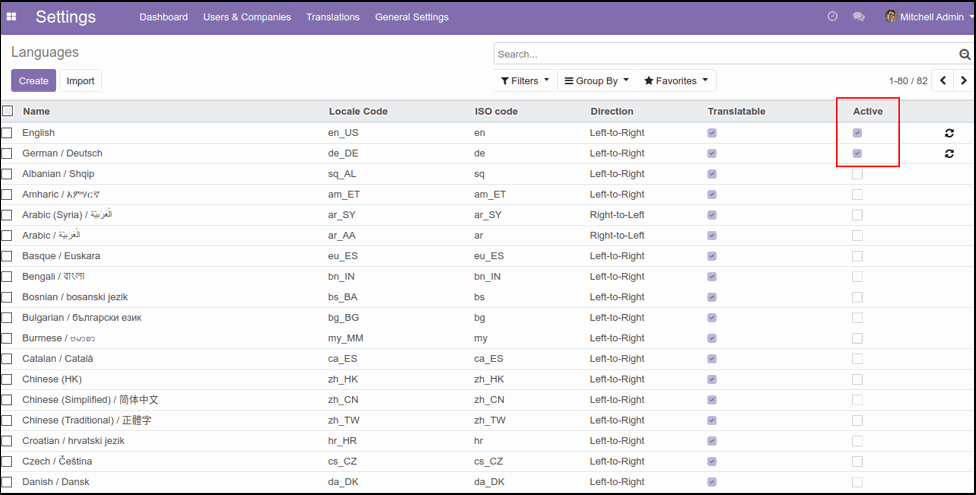
Task: Sort by the ISO code column header
Action: 496,111
